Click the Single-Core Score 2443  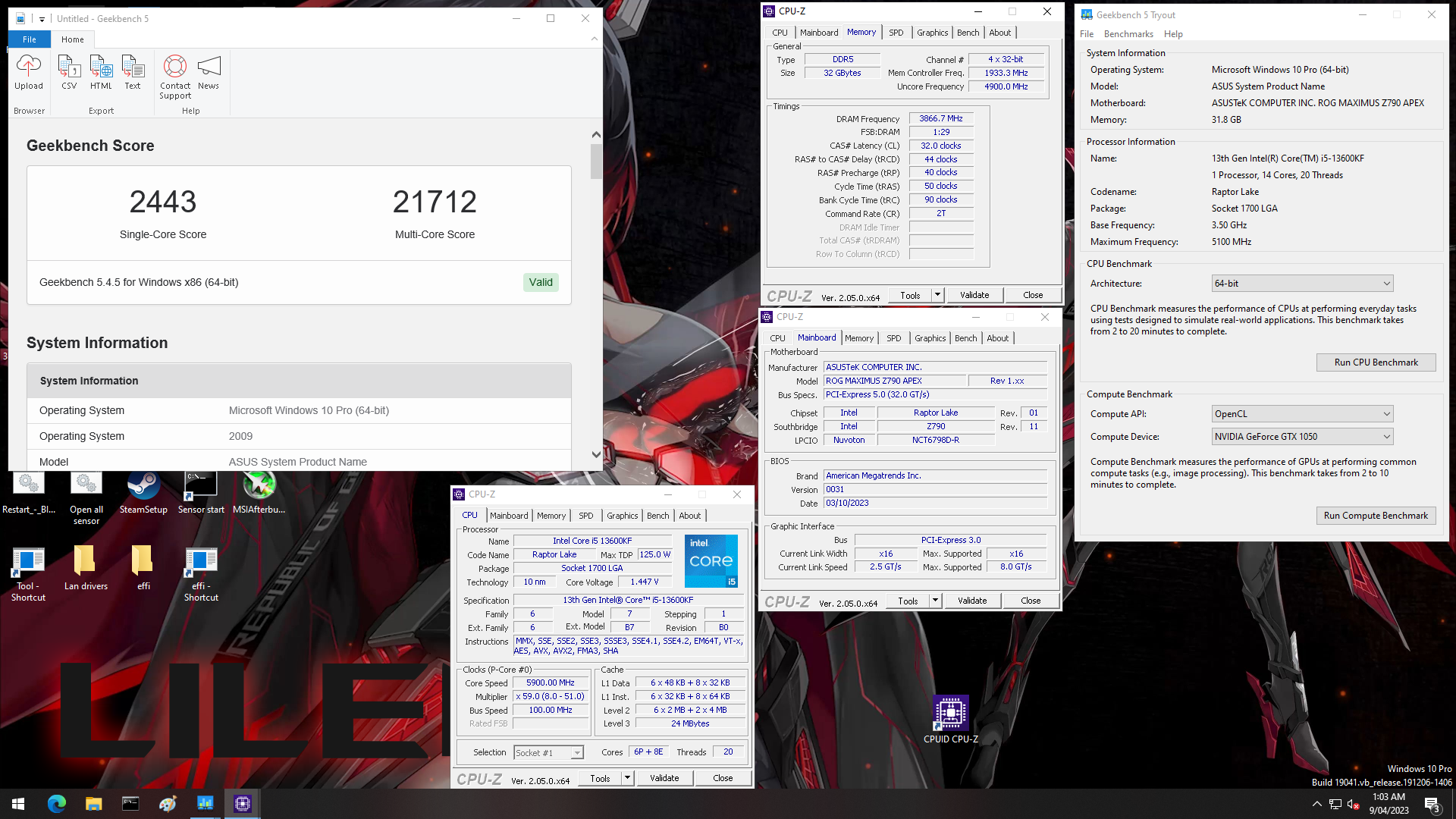(x=163, y=202)
